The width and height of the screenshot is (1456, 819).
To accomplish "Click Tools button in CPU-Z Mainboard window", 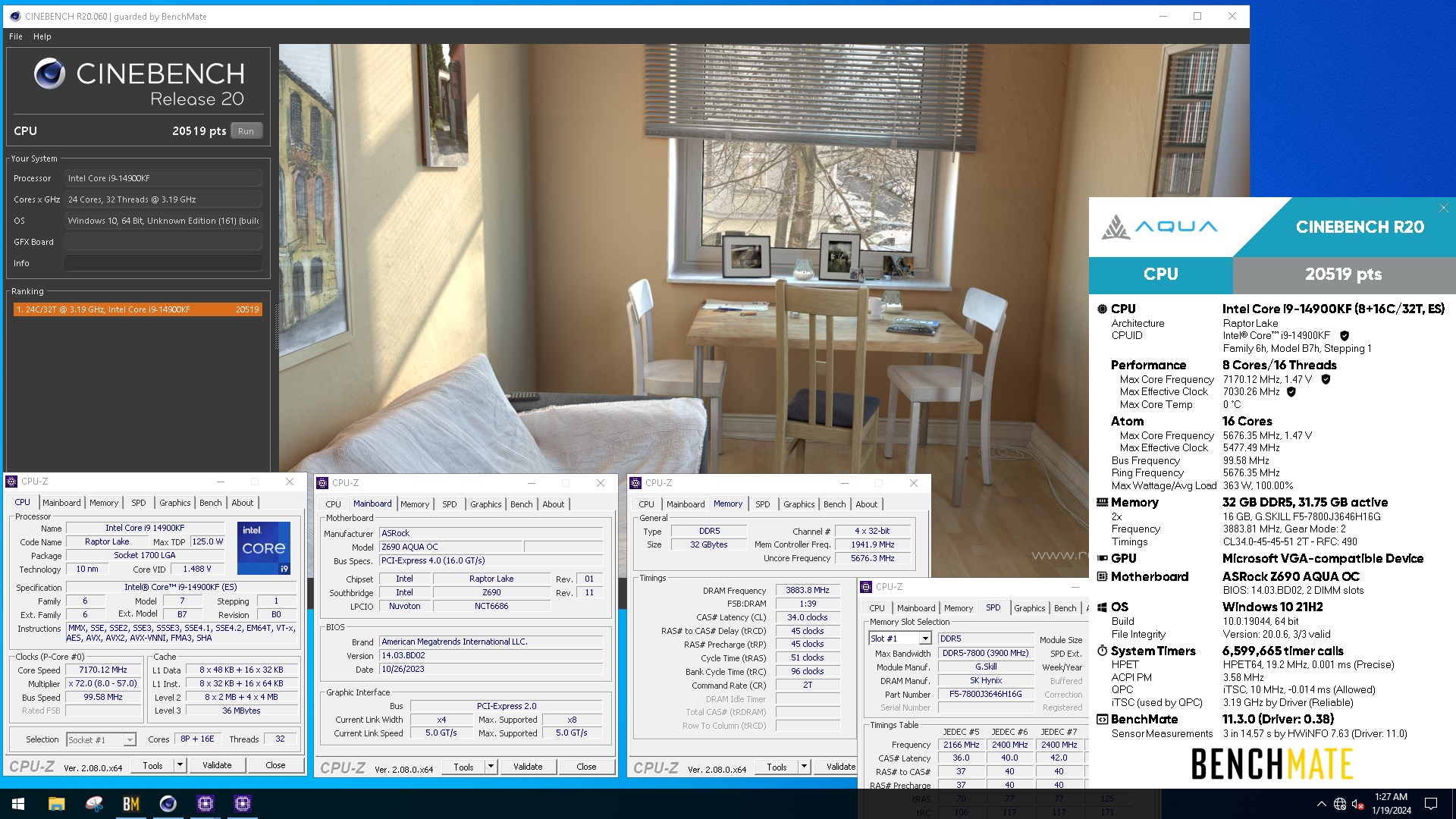I will (463, 767).
